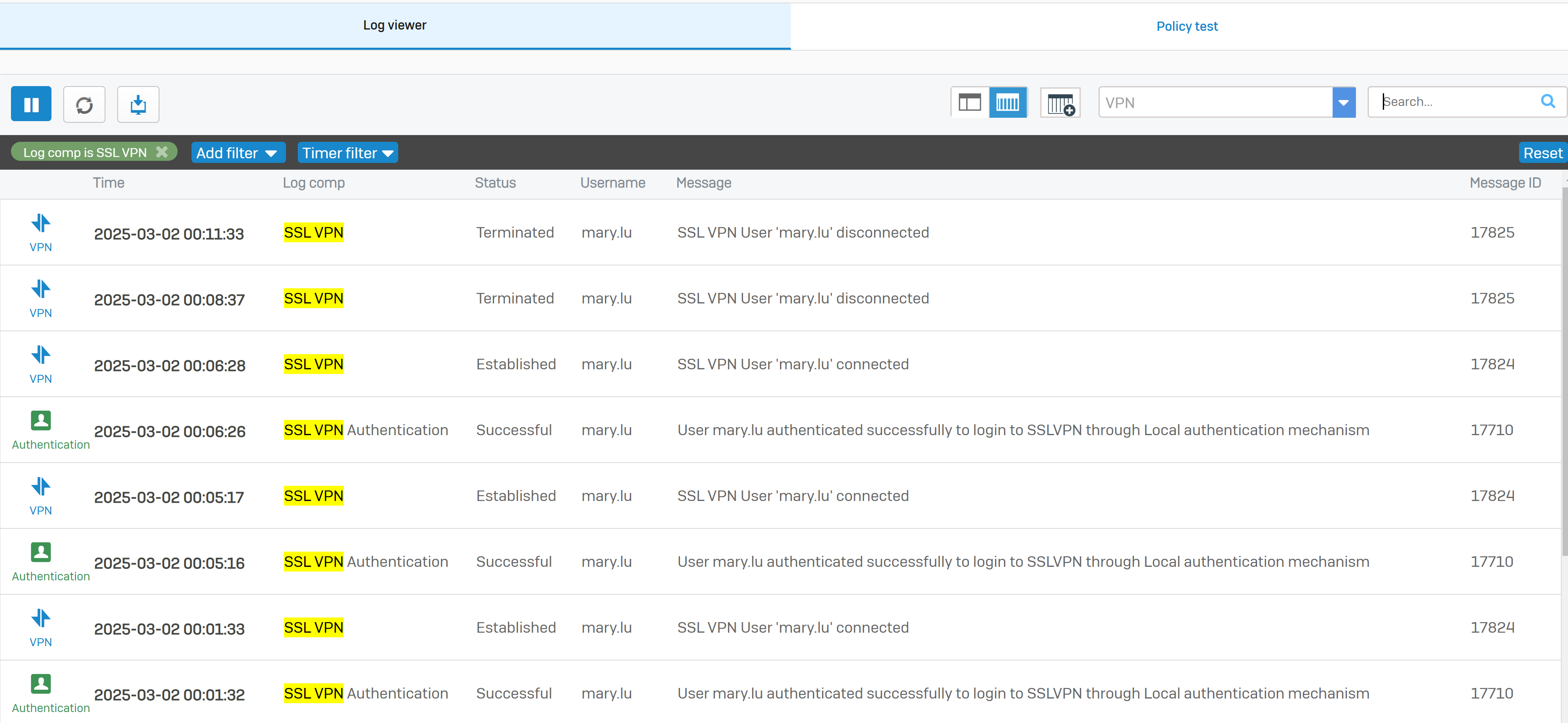Click the Username column header
The width and height of the screenshot is (1568, 723).
[x=613, y=183]
